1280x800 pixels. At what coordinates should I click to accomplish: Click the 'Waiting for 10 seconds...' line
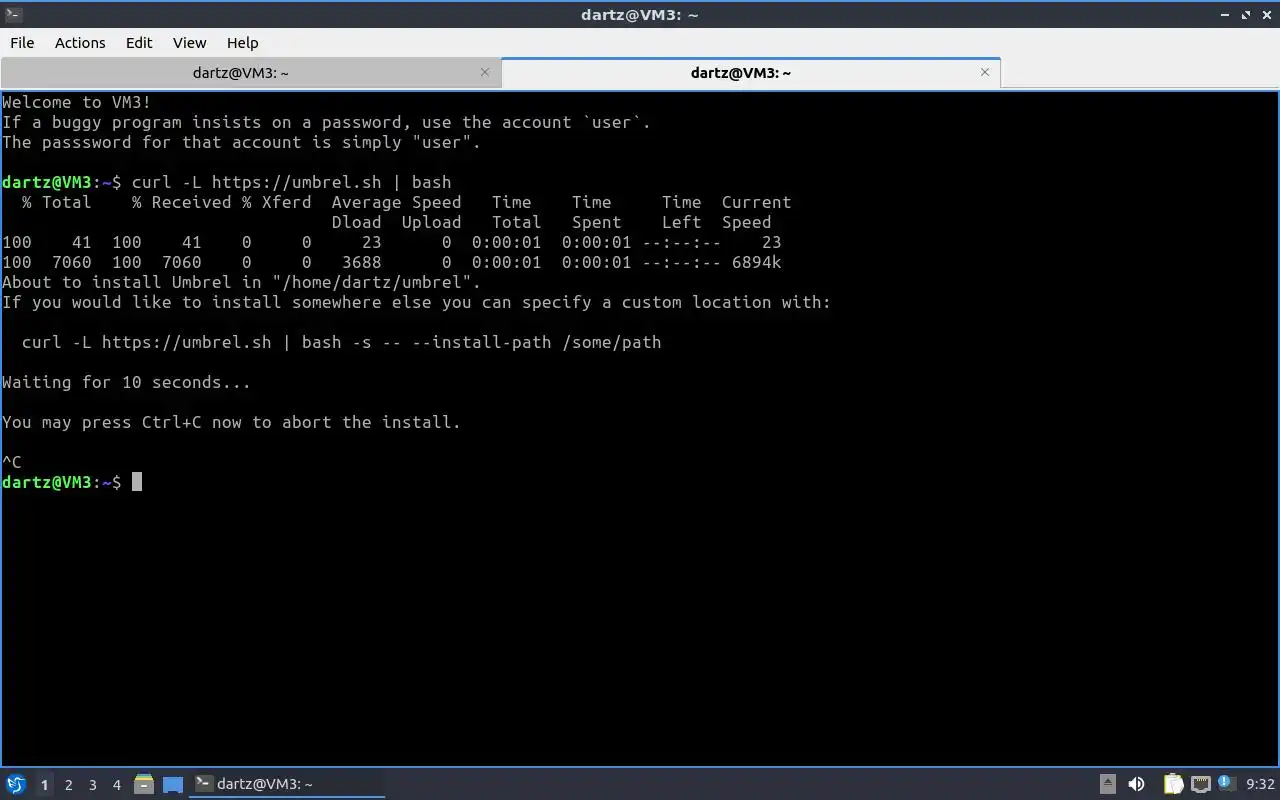tap(127, 382)
